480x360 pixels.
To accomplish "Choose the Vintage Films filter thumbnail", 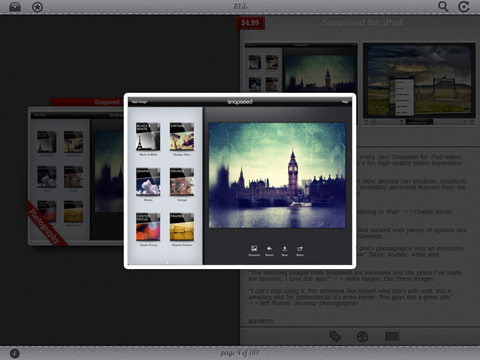I will pyautogui.click(x=182, y=137).
